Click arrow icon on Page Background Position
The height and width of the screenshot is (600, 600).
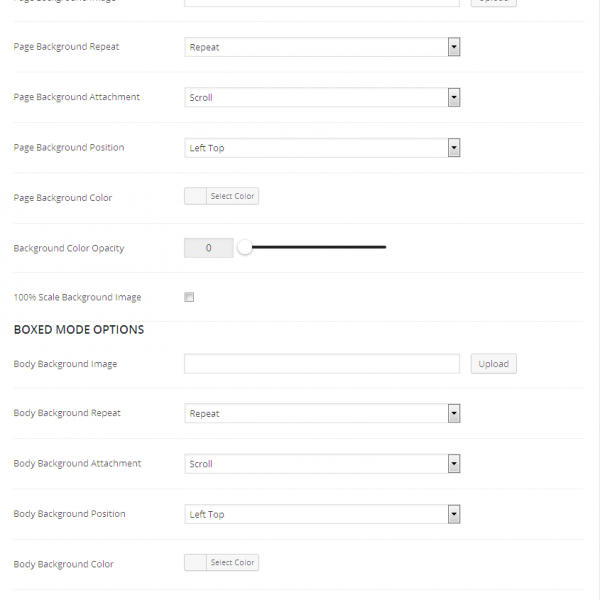(x=454, y=148)
